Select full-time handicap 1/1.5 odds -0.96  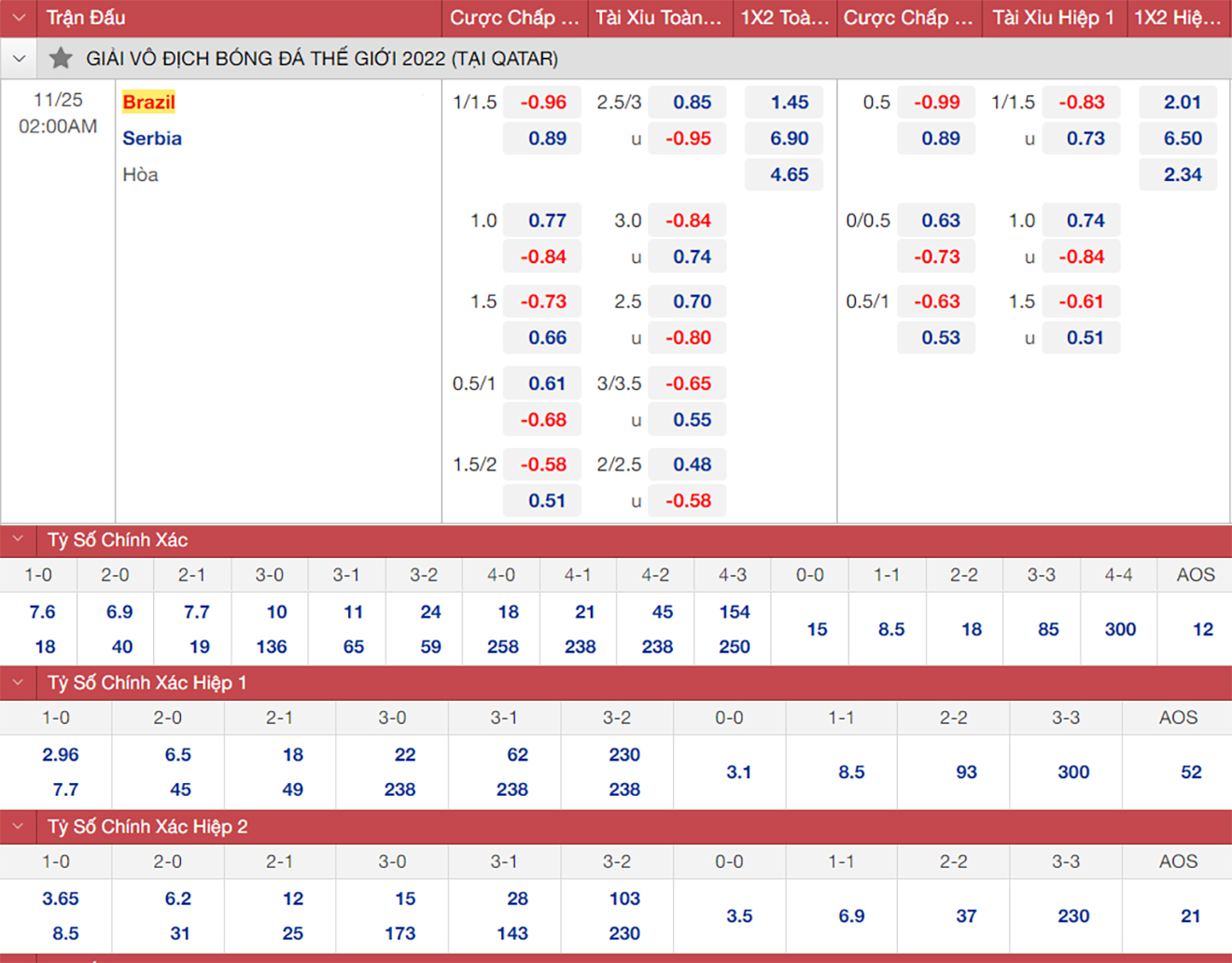tap(542, 102)
